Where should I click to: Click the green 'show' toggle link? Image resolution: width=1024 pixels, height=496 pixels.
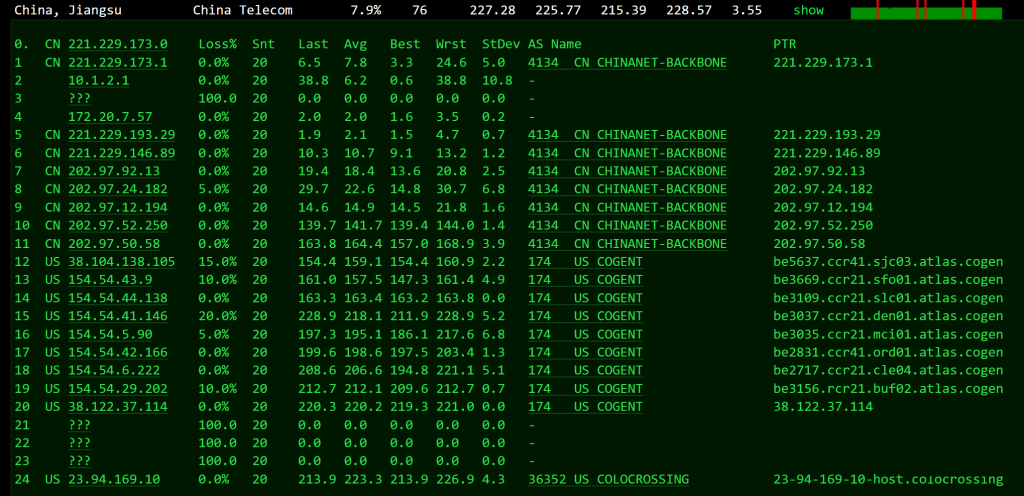coord(808,10)
